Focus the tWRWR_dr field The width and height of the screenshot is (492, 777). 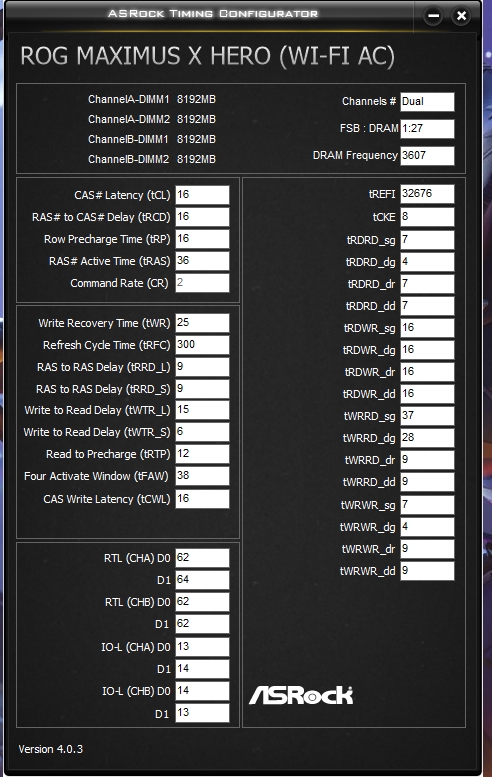point(427,549)
